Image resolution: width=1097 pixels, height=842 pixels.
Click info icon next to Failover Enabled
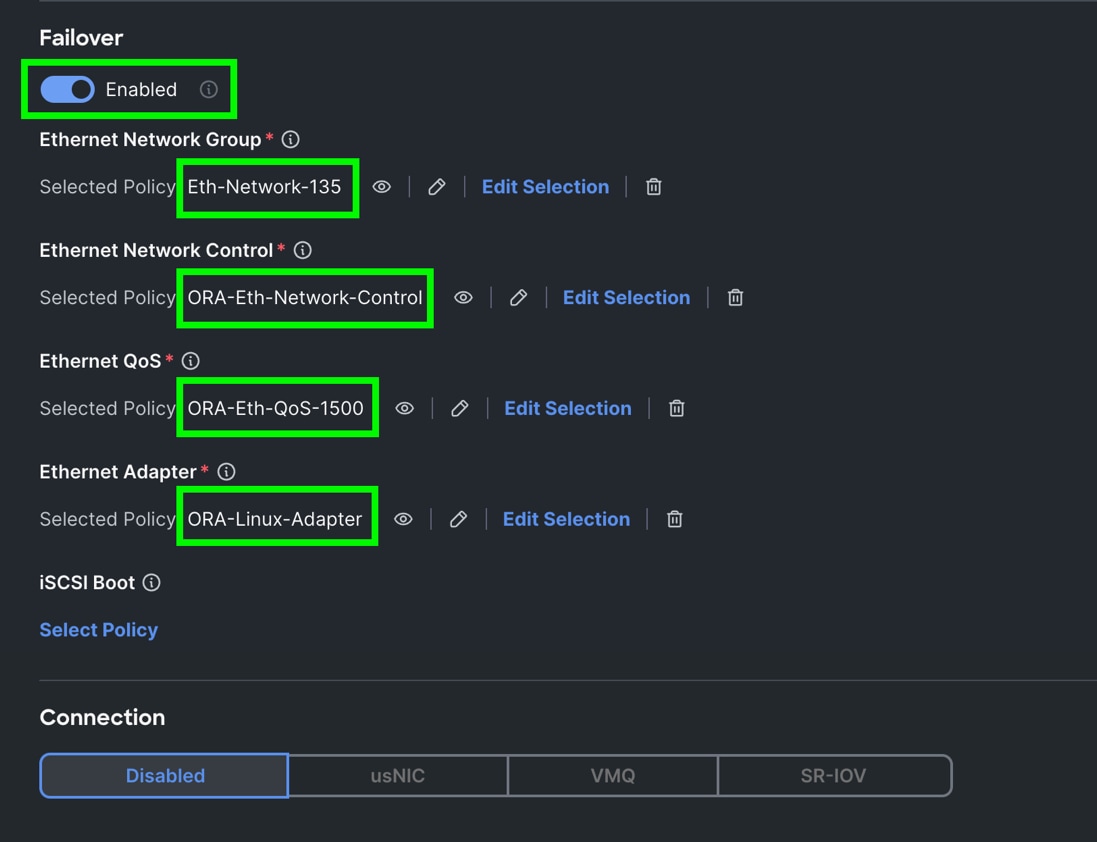coord(209,90)
